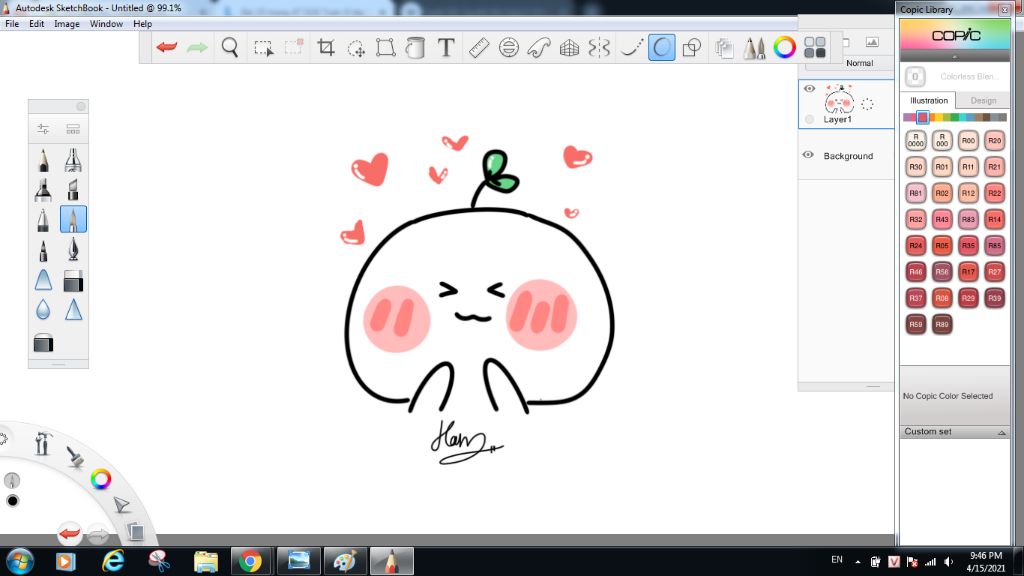Open Brush Properties sliders icon
This screenshot has width=1024, height=576.
(43, 129)
